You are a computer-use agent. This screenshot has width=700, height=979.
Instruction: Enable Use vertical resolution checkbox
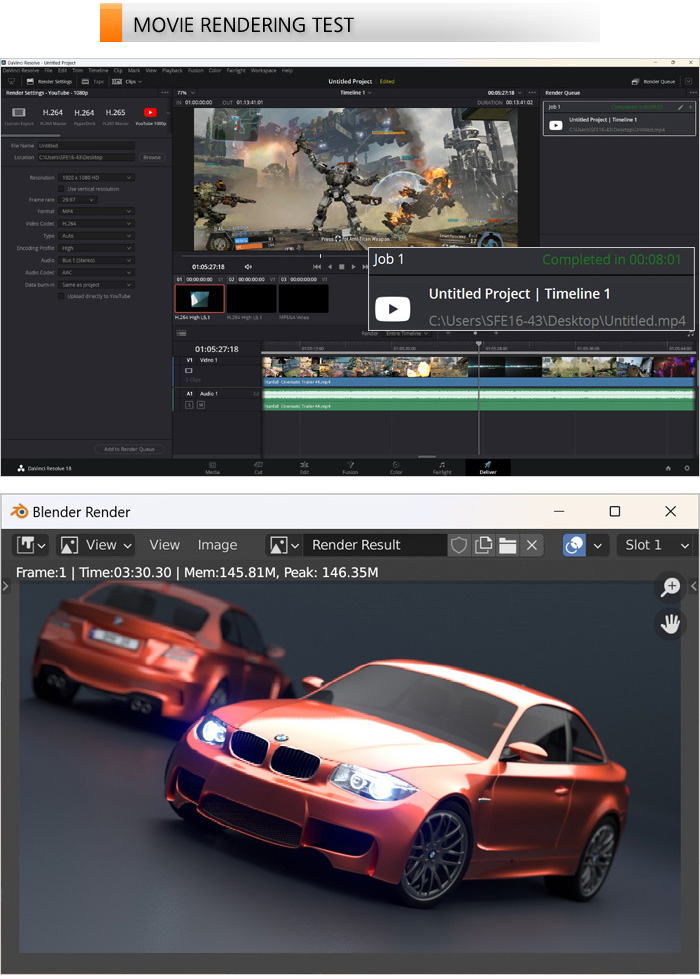[x=61, y=189]
